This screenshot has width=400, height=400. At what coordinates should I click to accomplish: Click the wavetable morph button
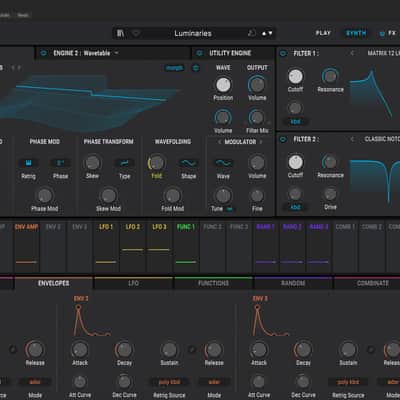(x=174, y=68)
